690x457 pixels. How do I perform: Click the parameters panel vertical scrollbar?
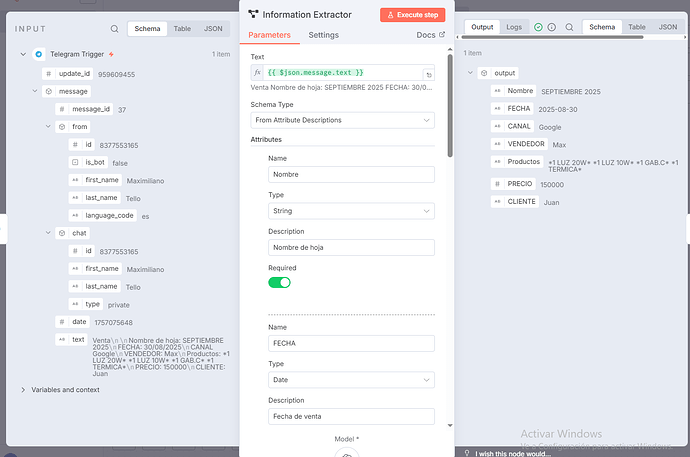click(450, 106)
